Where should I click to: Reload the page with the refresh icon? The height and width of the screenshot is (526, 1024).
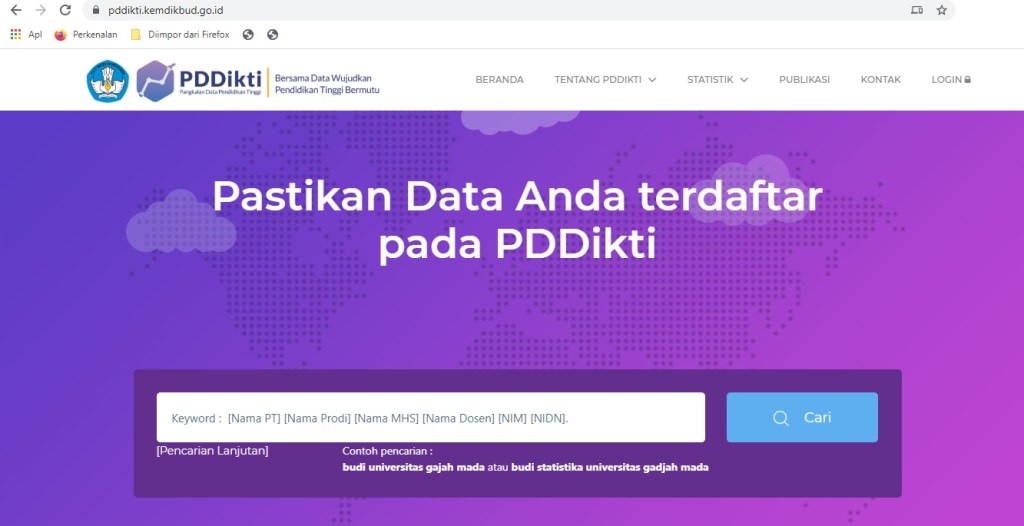coord(65,10)
